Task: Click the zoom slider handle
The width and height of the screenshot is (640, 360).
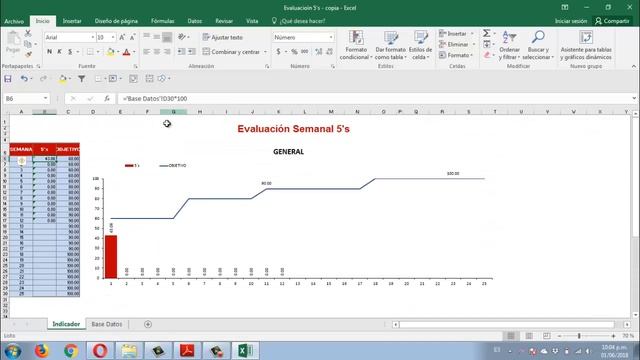Action: 579,336
